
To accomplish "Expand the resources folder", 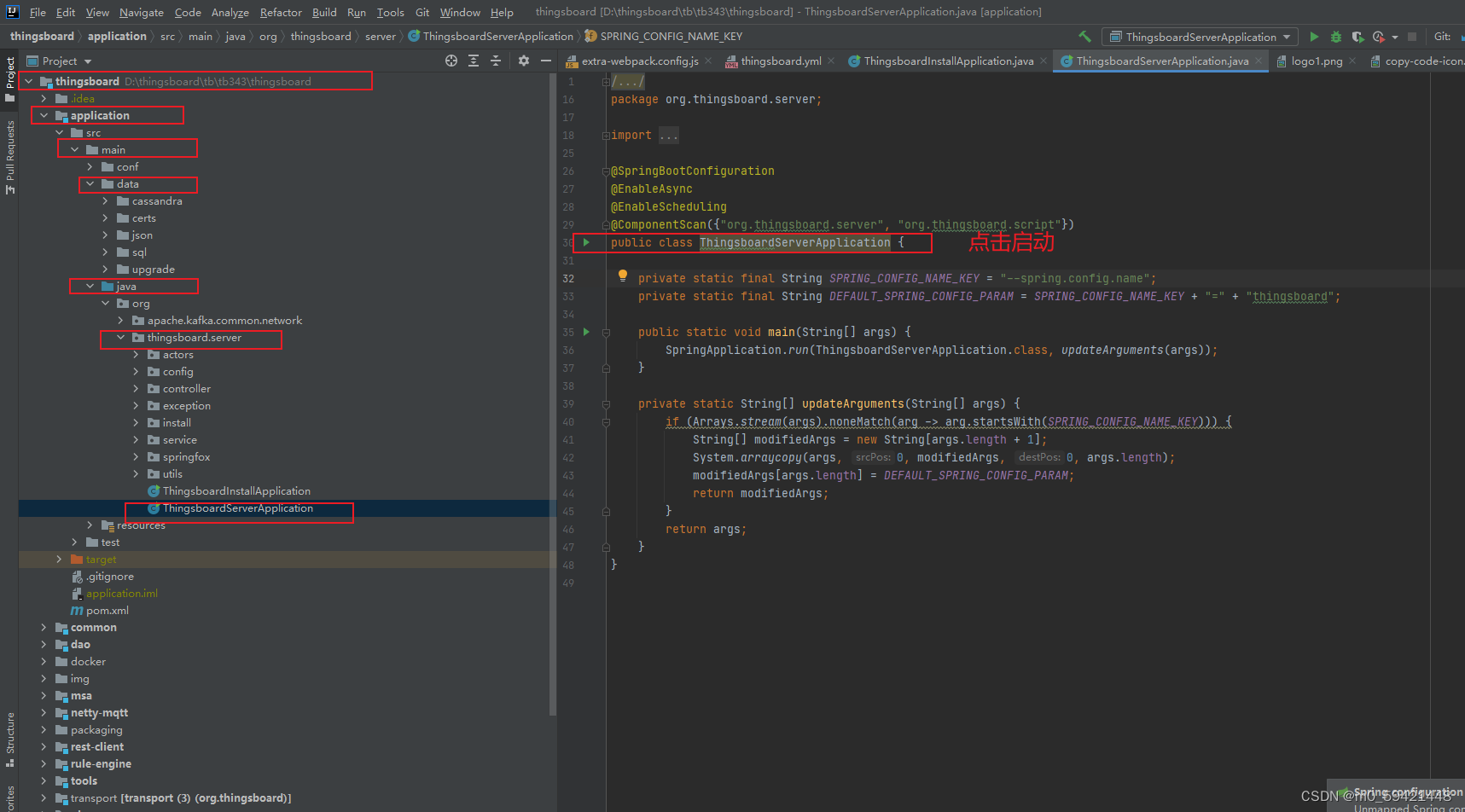I will click(x=90, y=525).
